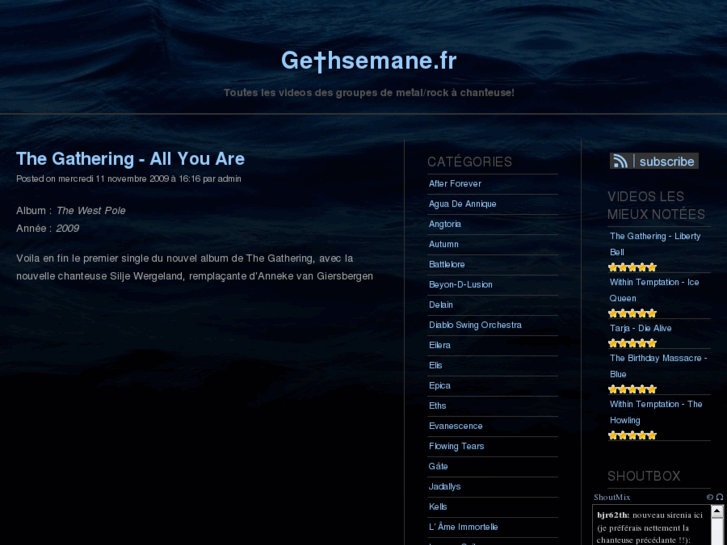Click star rating under Ice Queen
This screenshot has width=727, height=545.
[x=632, y=313]
